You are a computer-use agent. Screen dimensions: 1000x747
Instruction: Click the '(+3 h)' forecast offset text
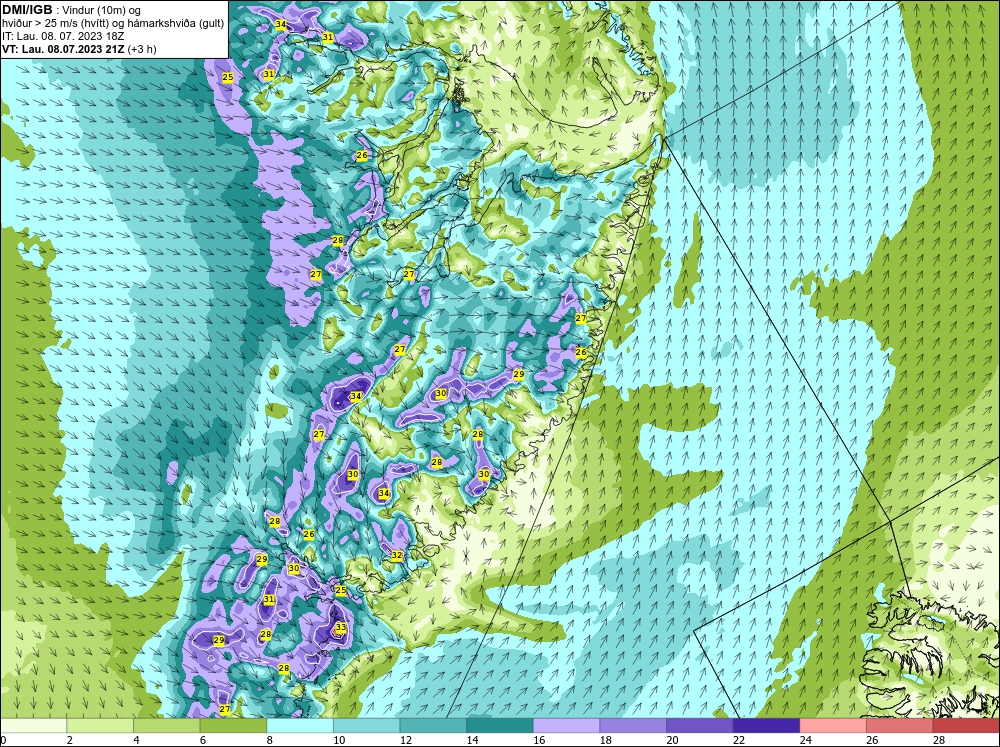(142, 49)
